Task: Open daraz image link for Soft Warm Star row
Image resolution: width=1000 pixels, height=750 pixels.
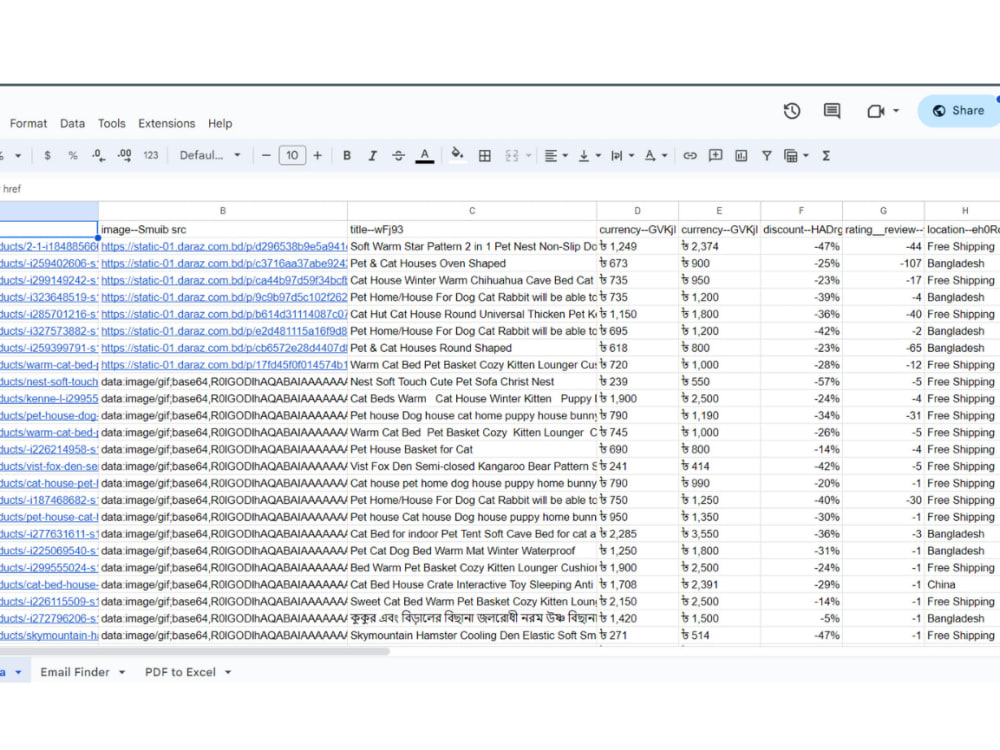Action: tap(224, 246)
